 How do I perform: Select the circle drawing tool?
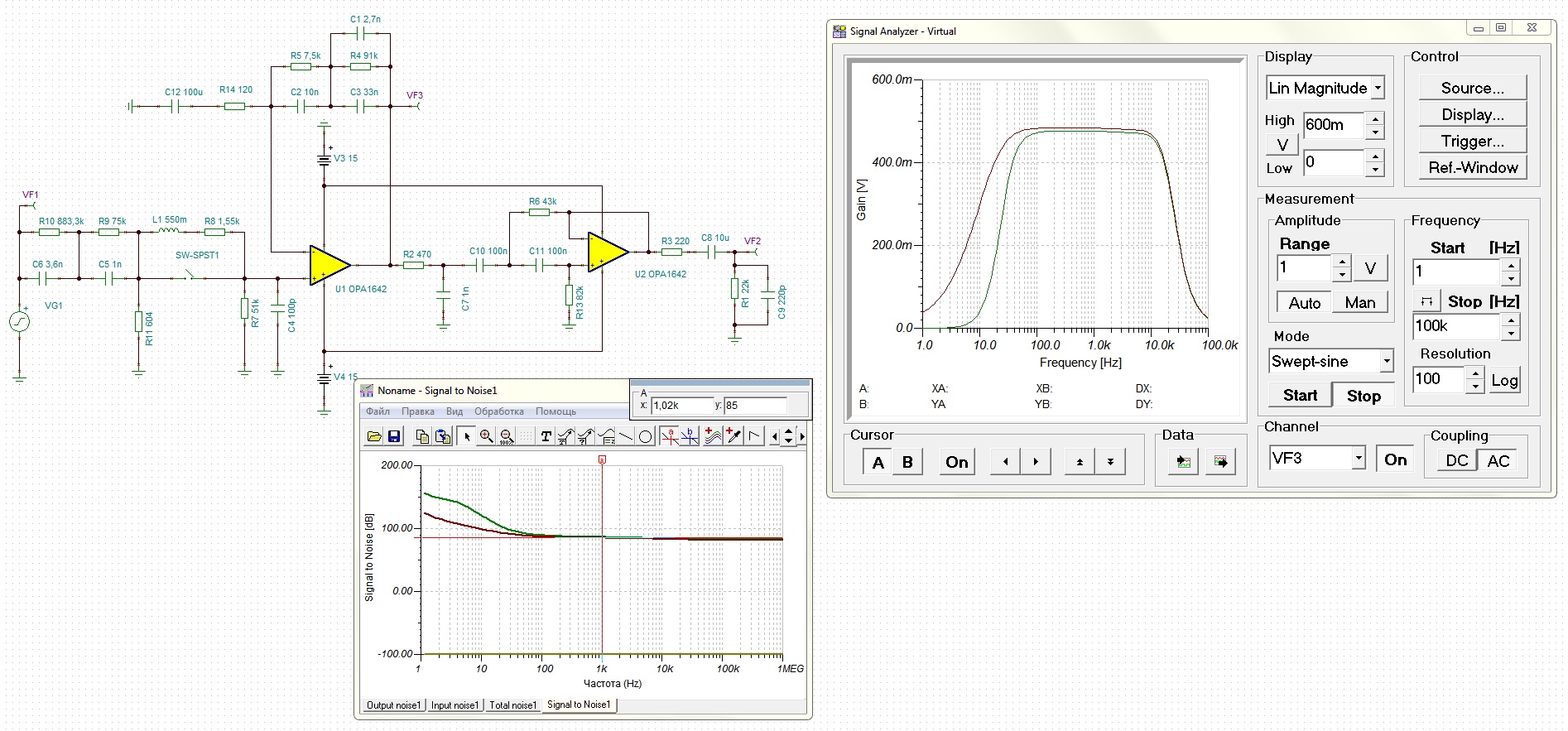point(646,436)
